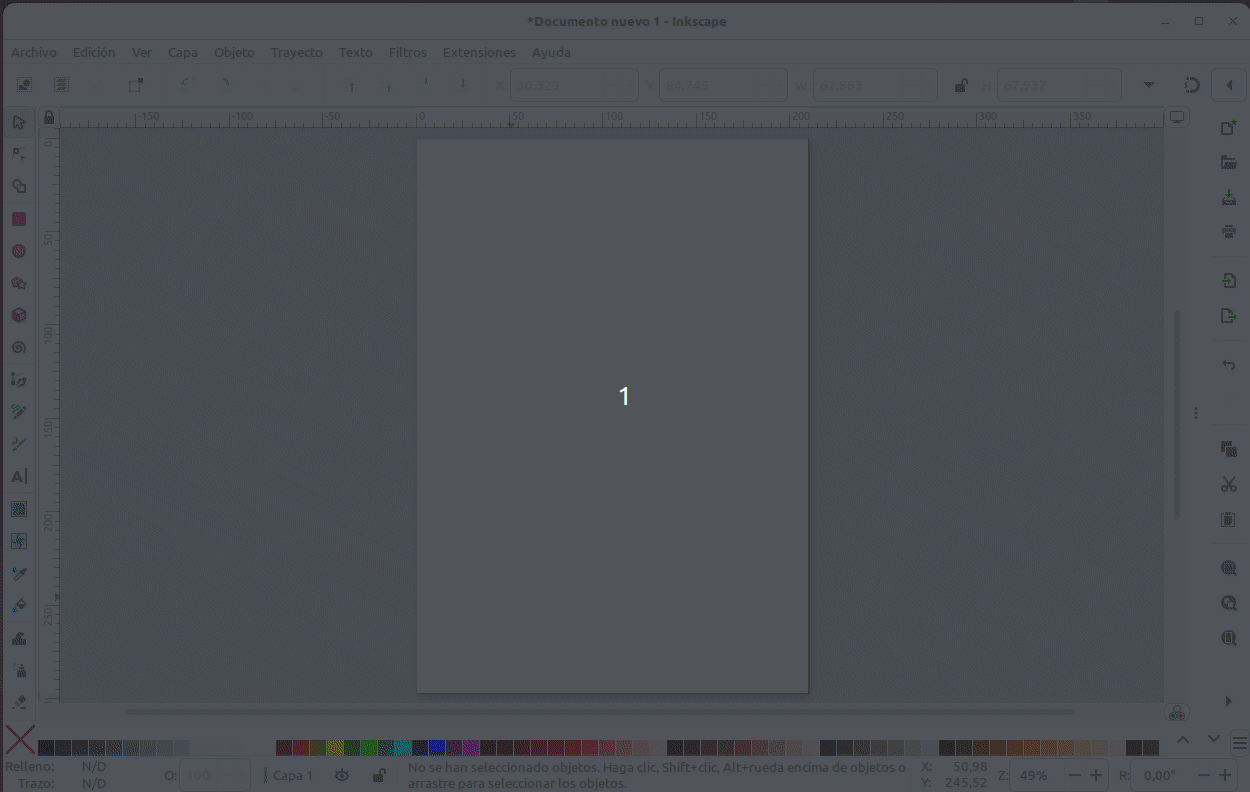Toggle the width-height ratio lock
1250x792 pixels.
click(x=960, y=86)
